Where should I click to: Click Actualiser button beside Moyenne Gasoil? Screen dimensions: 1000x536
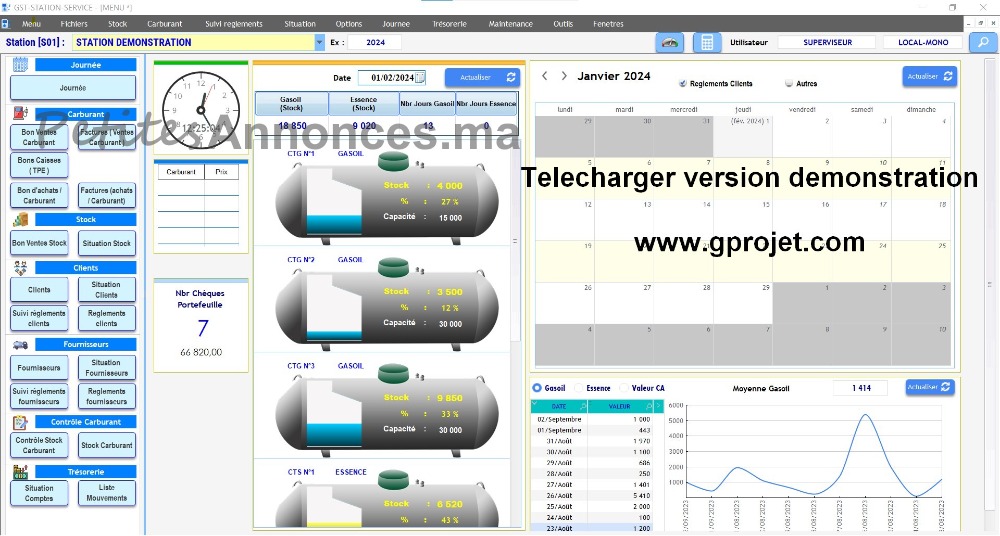pyautogui.click(x=930, y=387)
